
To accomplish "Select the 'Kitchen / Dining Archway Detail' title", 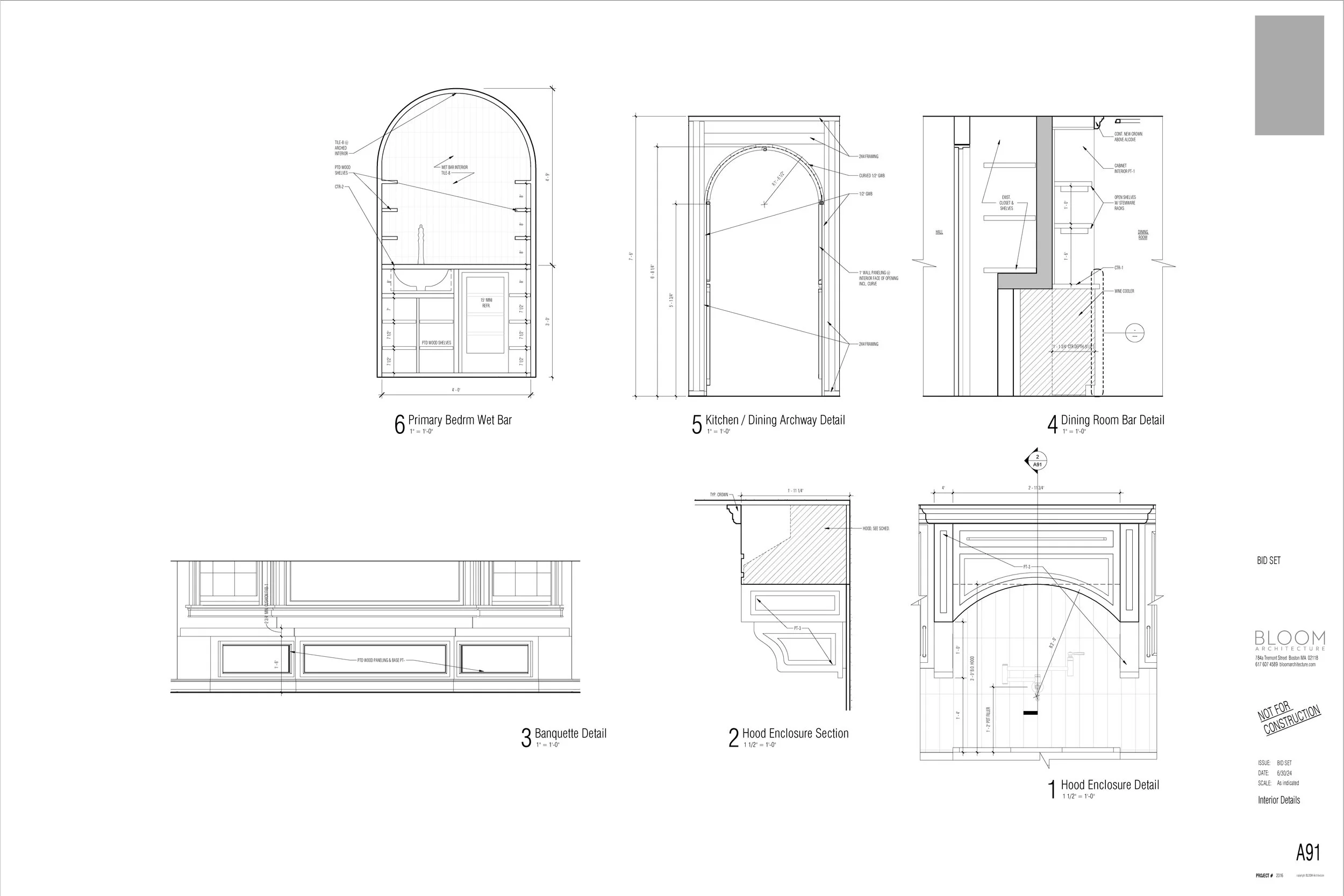I will pyautogui.click(x=775, y=420).
